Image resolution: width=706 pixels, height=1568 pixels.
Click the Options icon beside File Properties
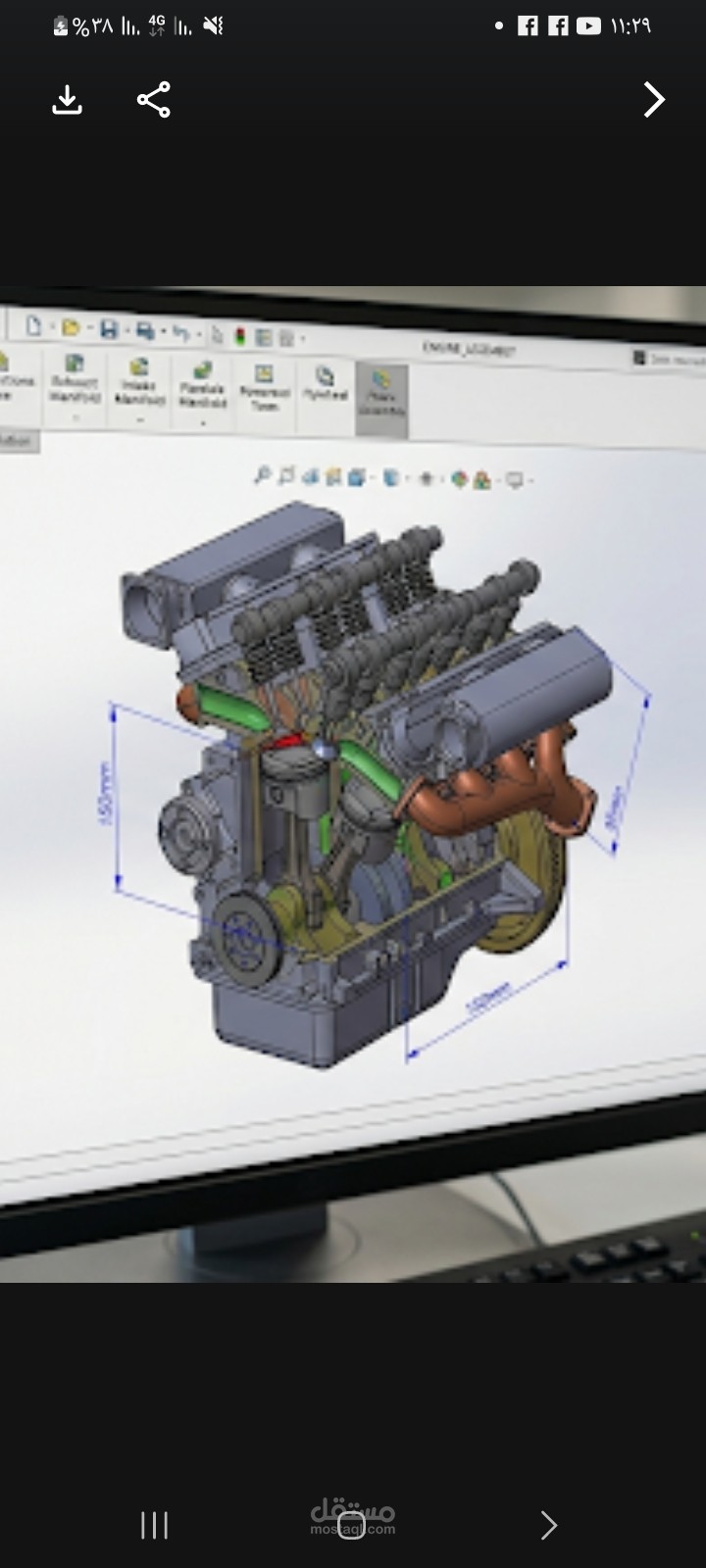[x=285, y=338]
